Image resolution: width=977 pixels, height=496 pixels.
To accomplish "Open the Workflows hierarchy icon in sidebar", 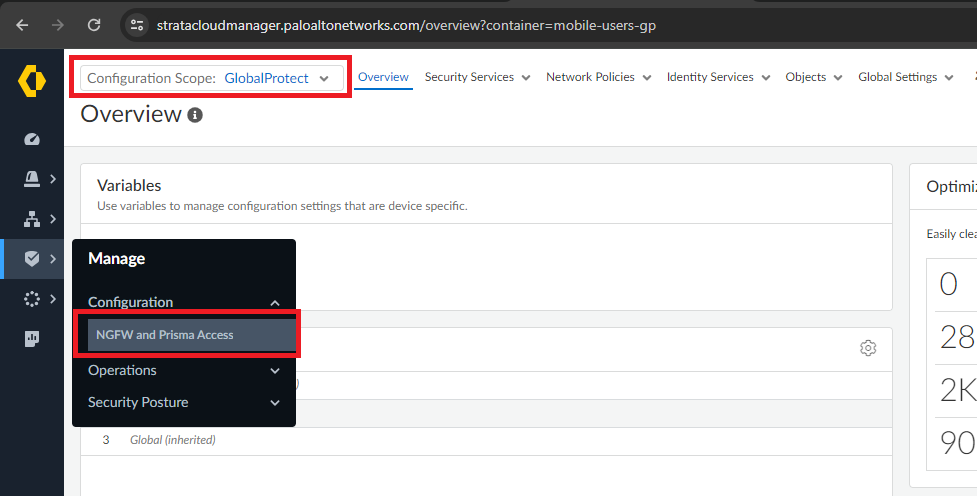I will [x=32, y=219].
